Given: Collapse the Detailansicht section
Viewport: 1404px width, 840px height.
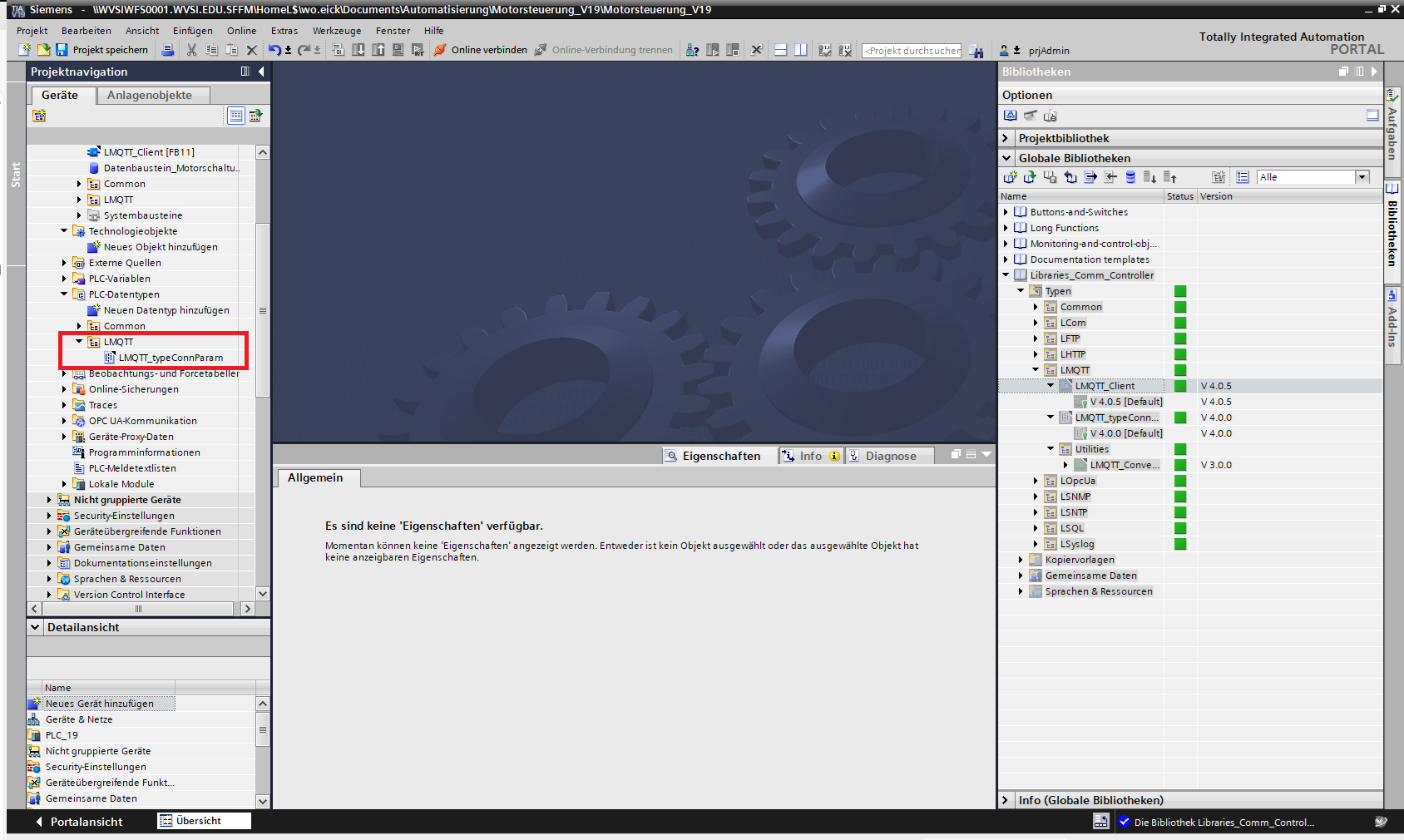Looking at the screenshot, I should click(35, 627).
